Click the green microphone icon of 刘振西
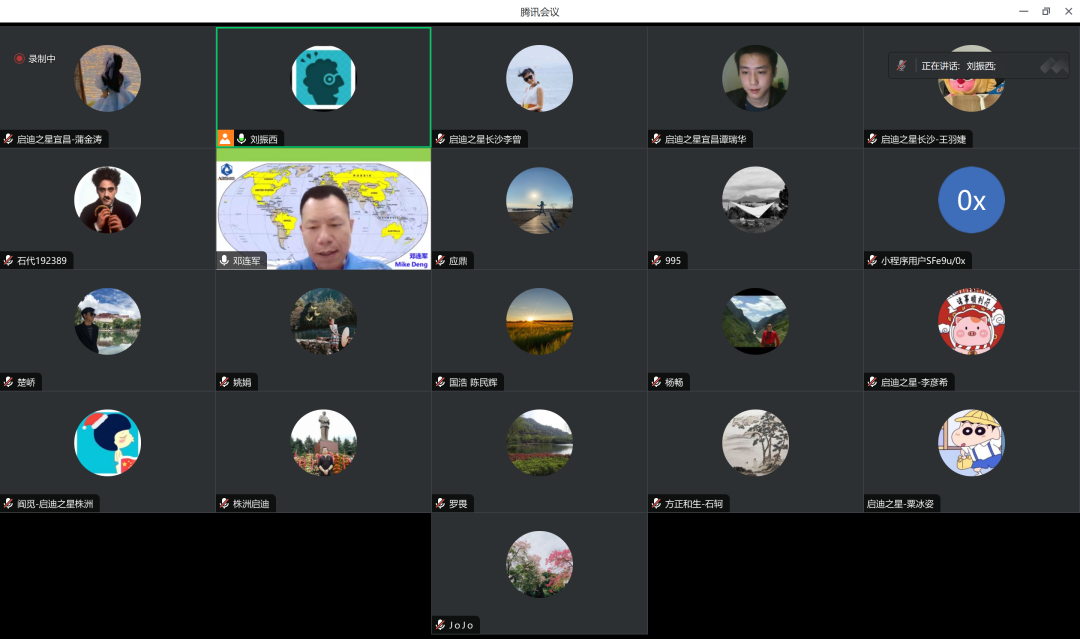The image size is (1080, 639). 241,139
